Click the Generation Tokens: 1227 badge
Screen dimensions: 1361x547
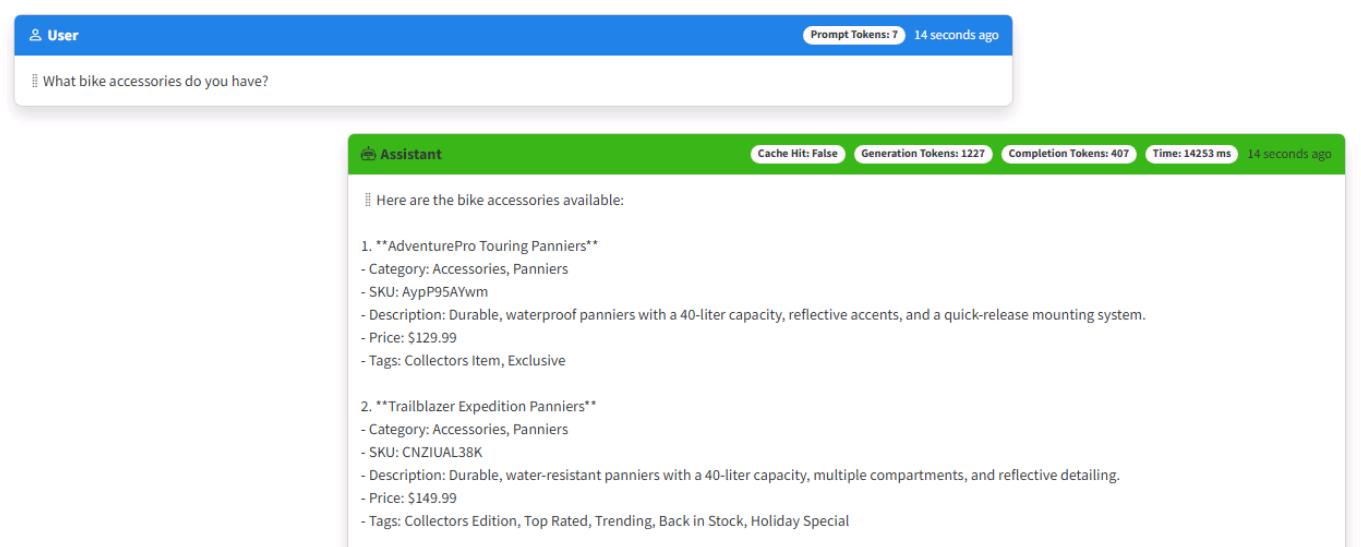(924, 154)
